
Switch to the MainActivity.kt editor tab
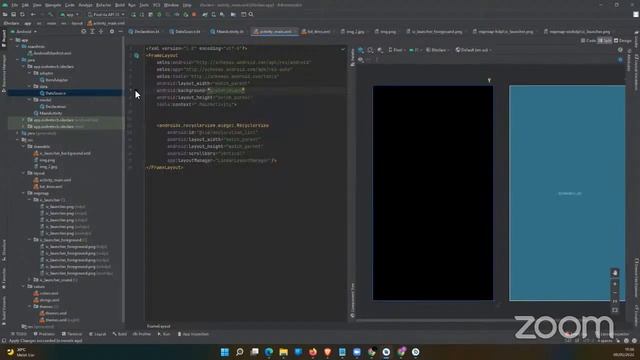pyautogui.click(x=227, y=31)
